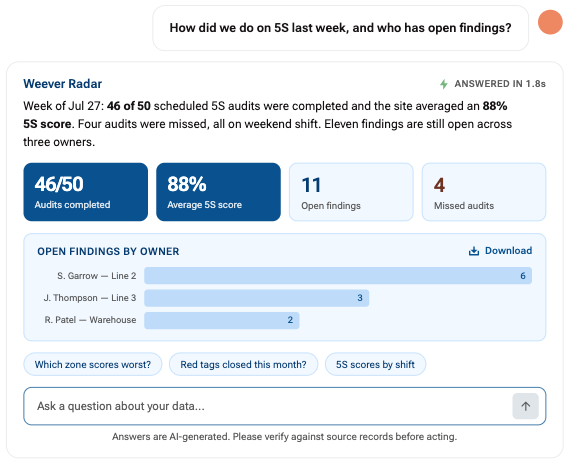Screen dimensions: 569x464
Task: Click the R. Patel Warehouse bar
Action: tap(222, 320)
